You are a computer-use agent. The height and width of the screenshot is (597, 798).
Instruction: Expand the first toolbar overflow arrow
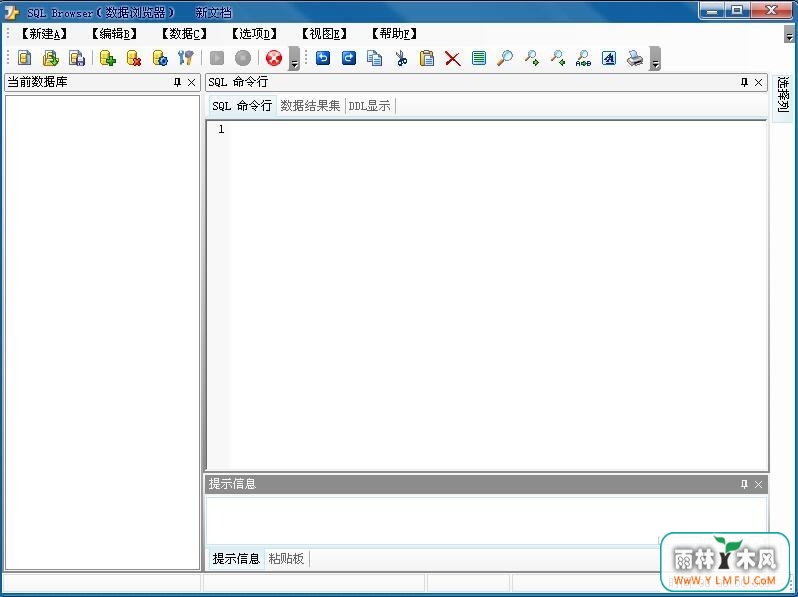tap(294, 59)
